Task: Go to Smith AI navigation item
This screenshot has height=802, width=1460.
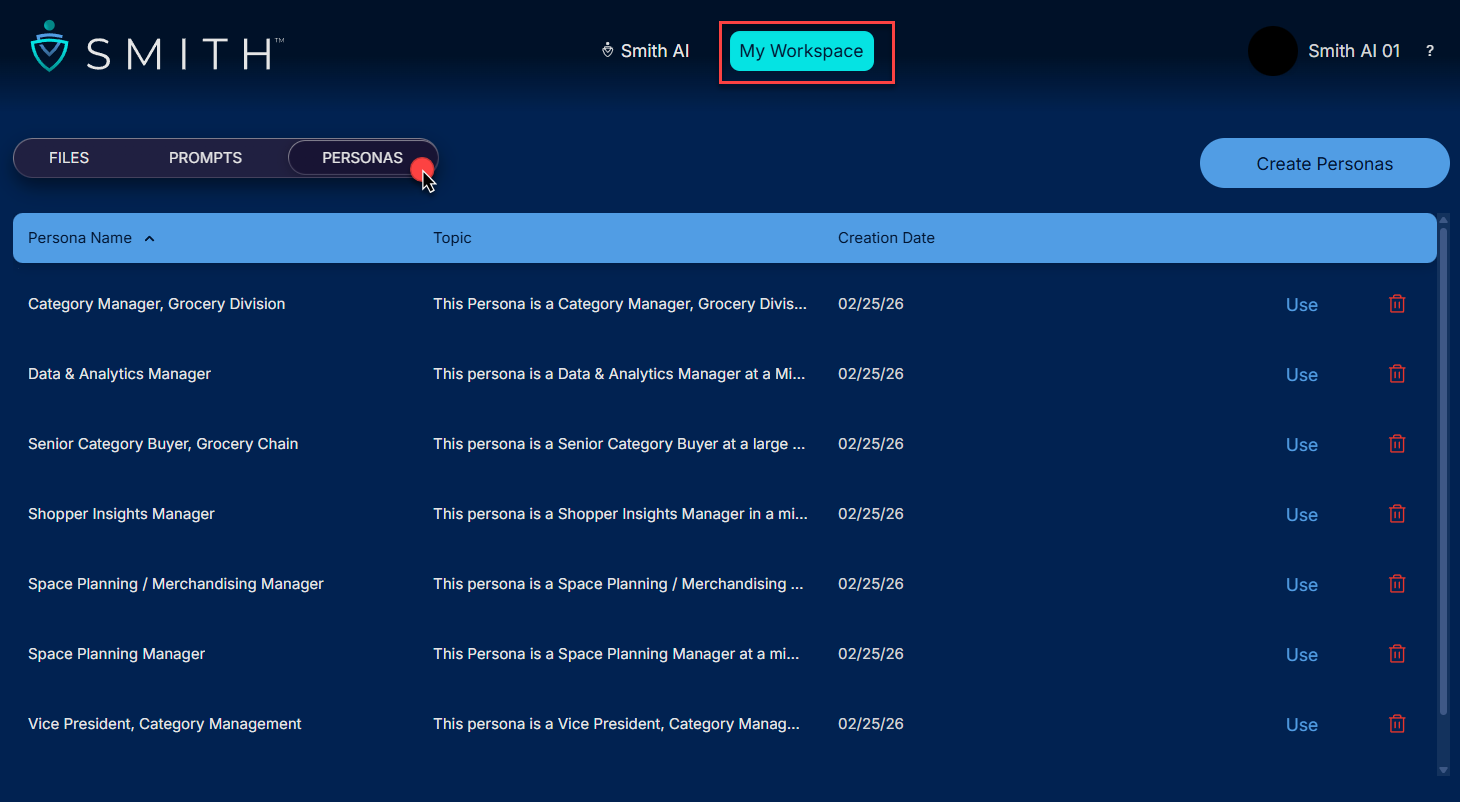Action: 645,51
